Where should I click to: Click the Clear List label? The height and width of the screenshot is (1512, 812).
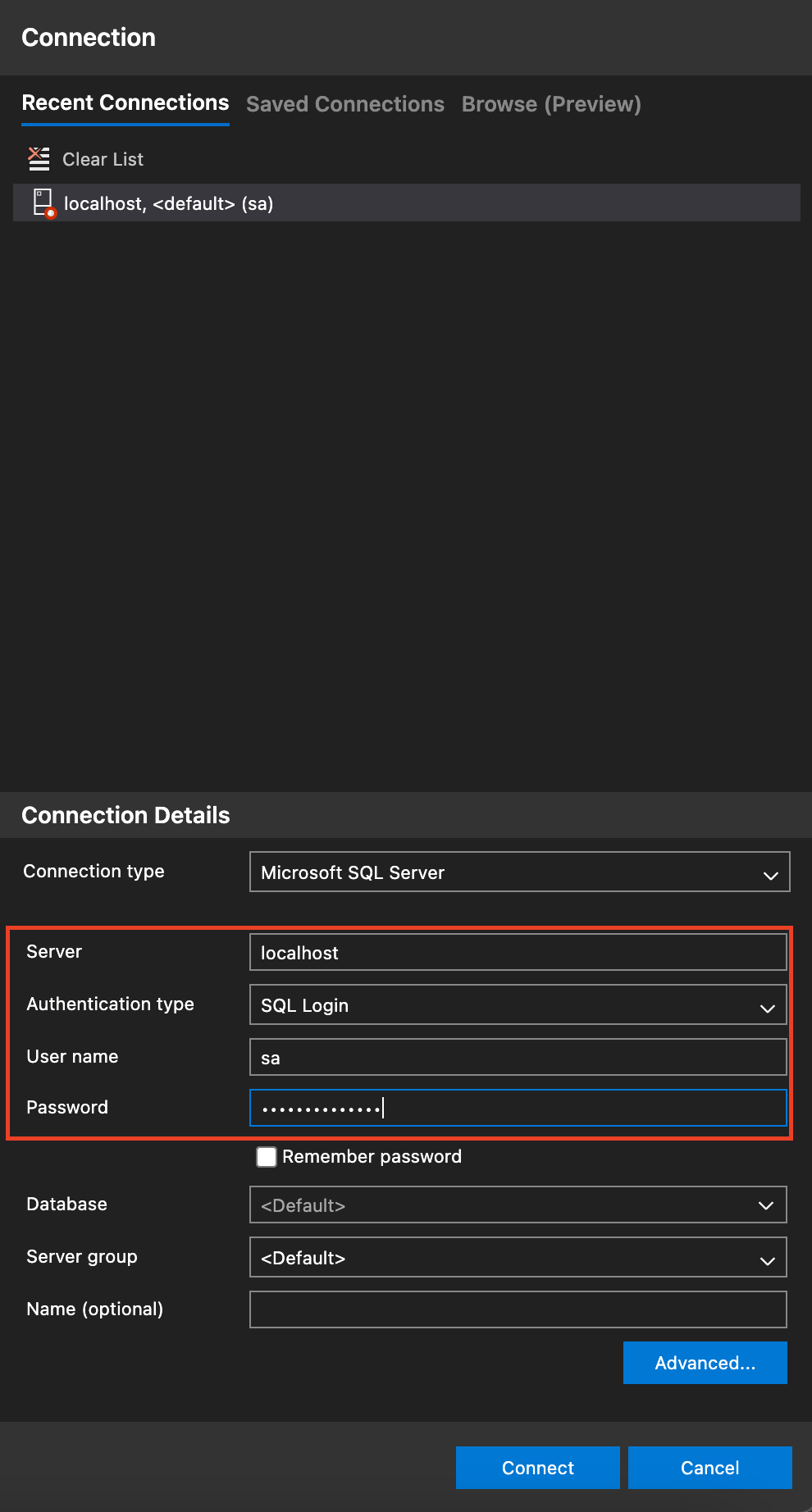point(103,159)
